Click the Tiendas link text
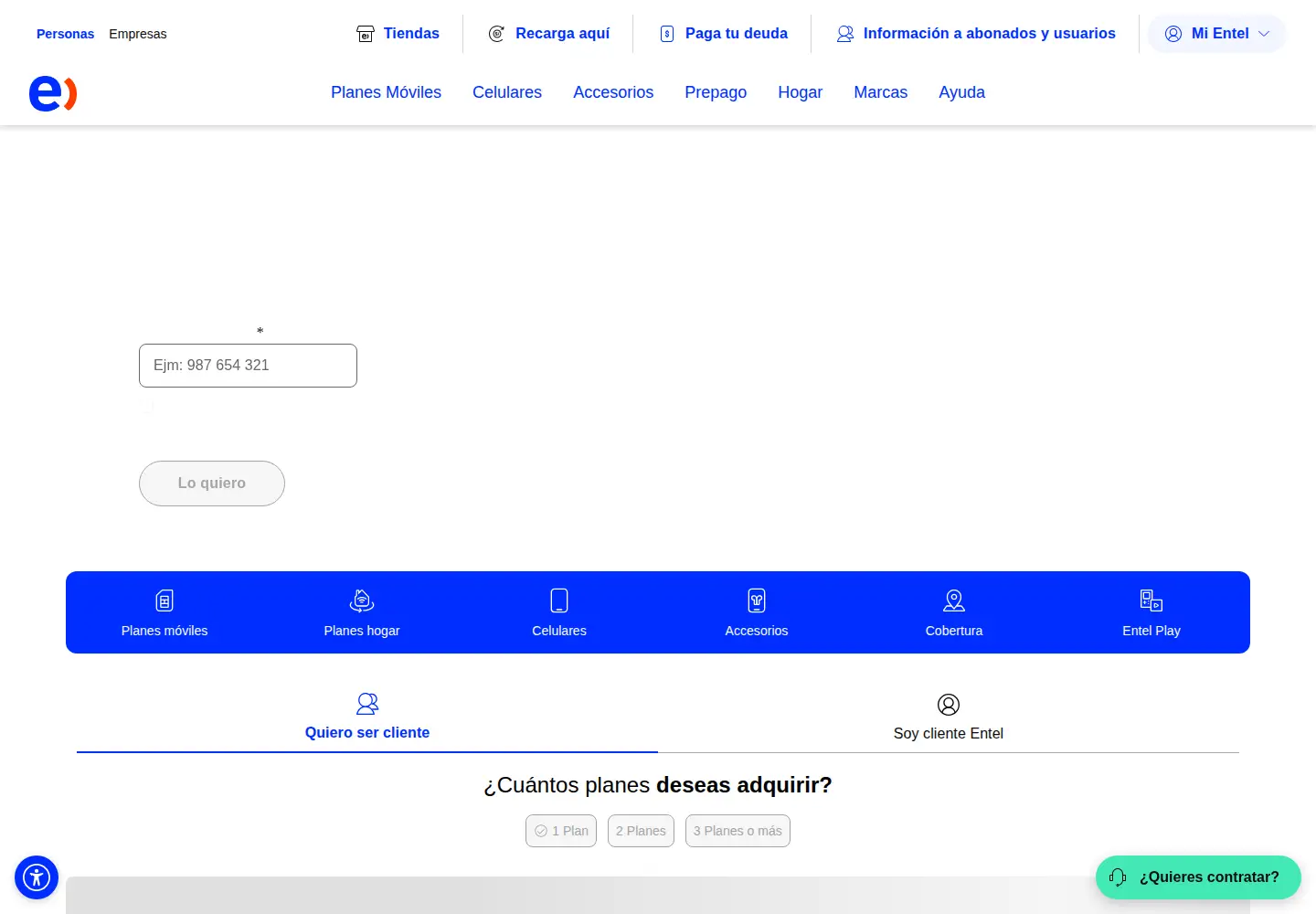Image resolution: width=1316 pixels, height=914 pixels. [411, 34]
